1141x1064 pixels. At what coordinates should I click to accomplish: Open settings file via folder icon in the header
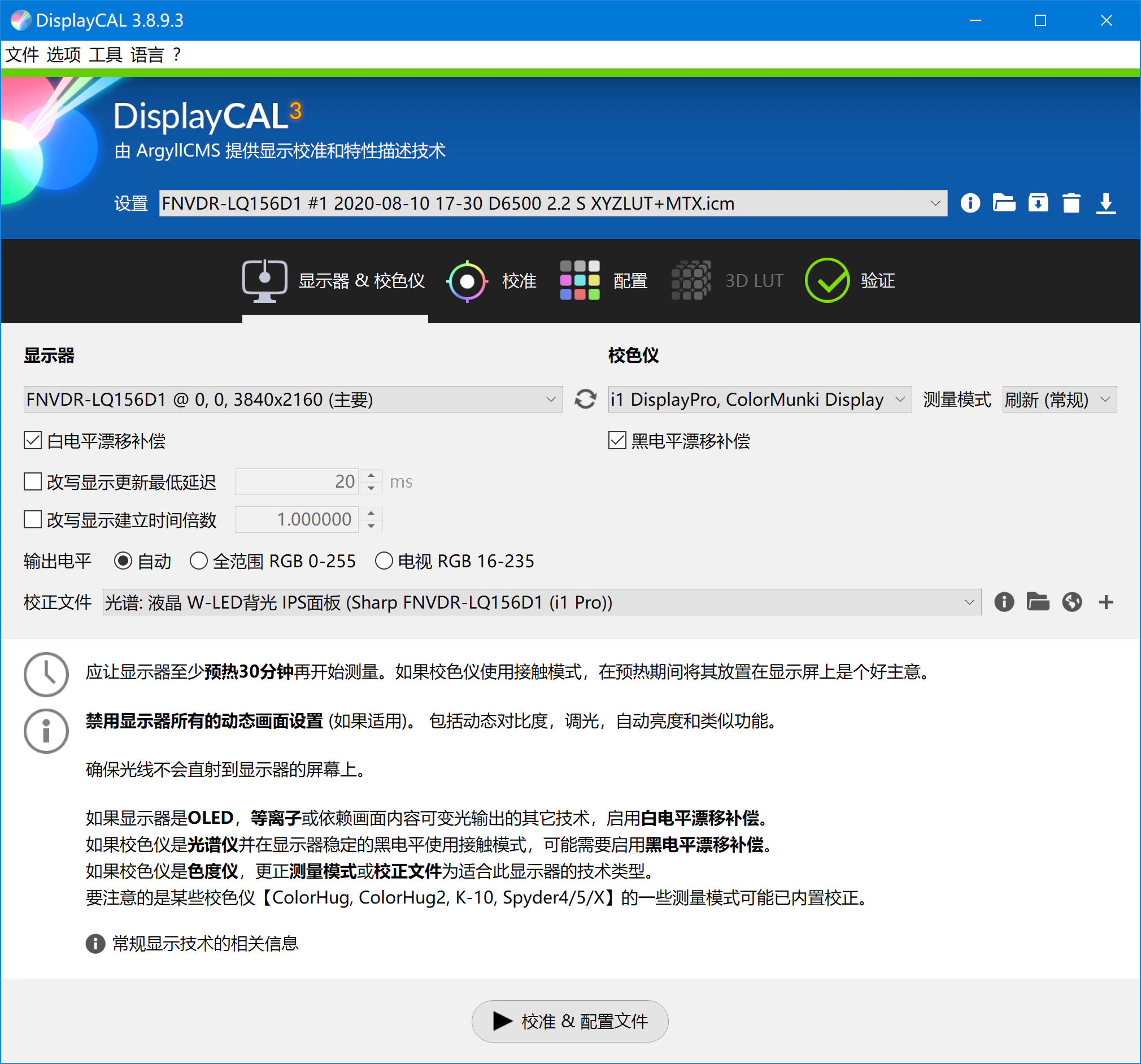point(1004,203)
